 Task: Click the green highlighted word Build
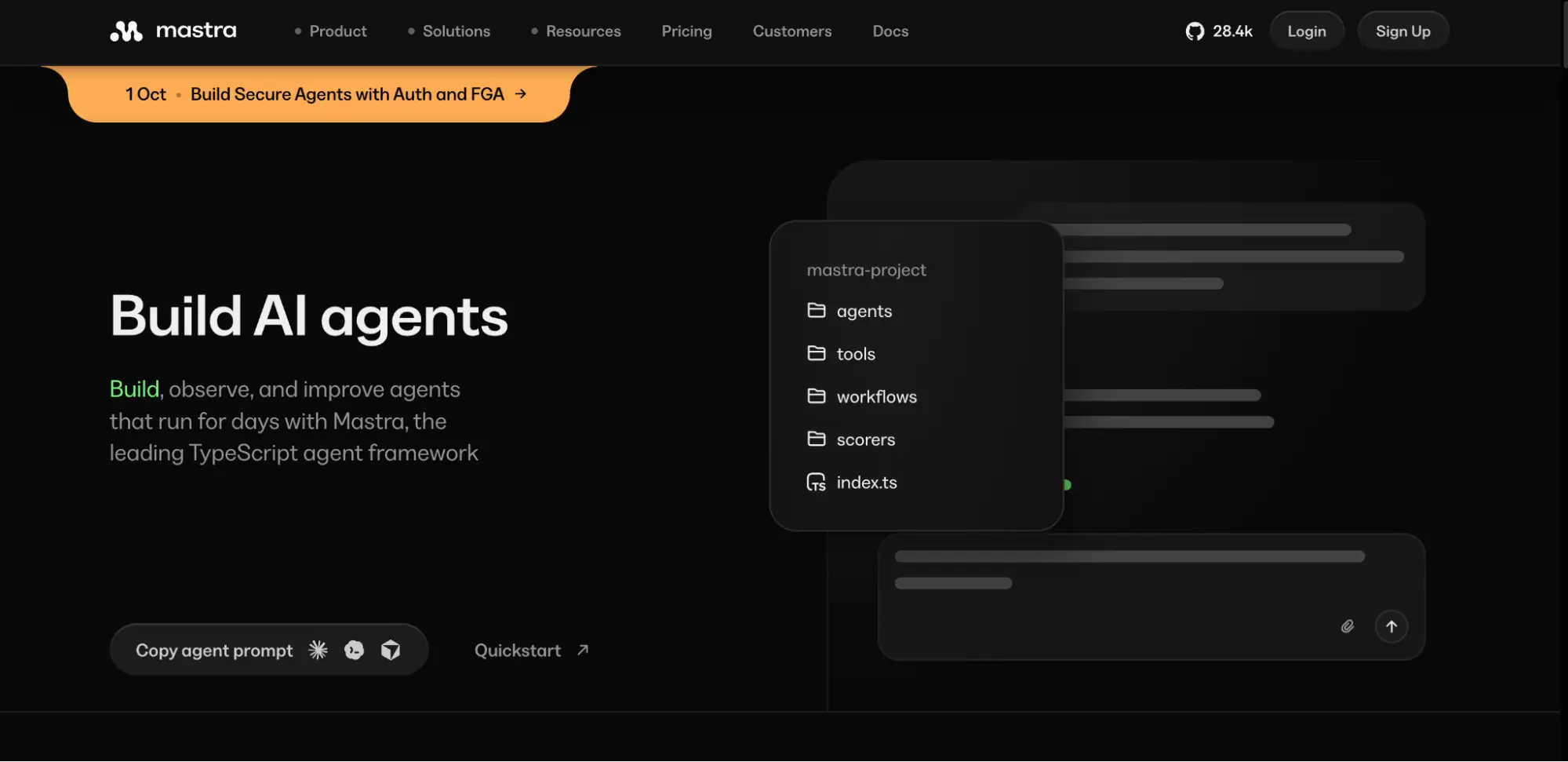134,389
